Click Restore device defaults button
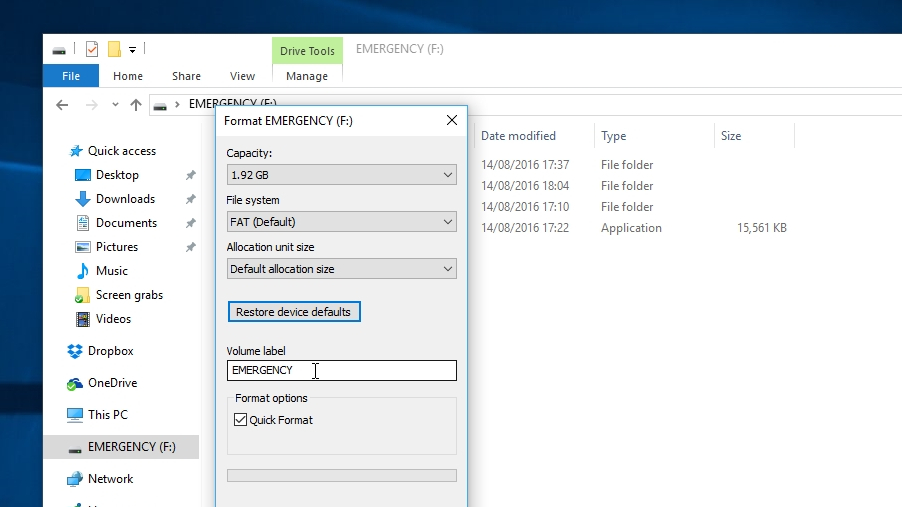The width and height of the screenshot is (902, 507). [294, 312]
